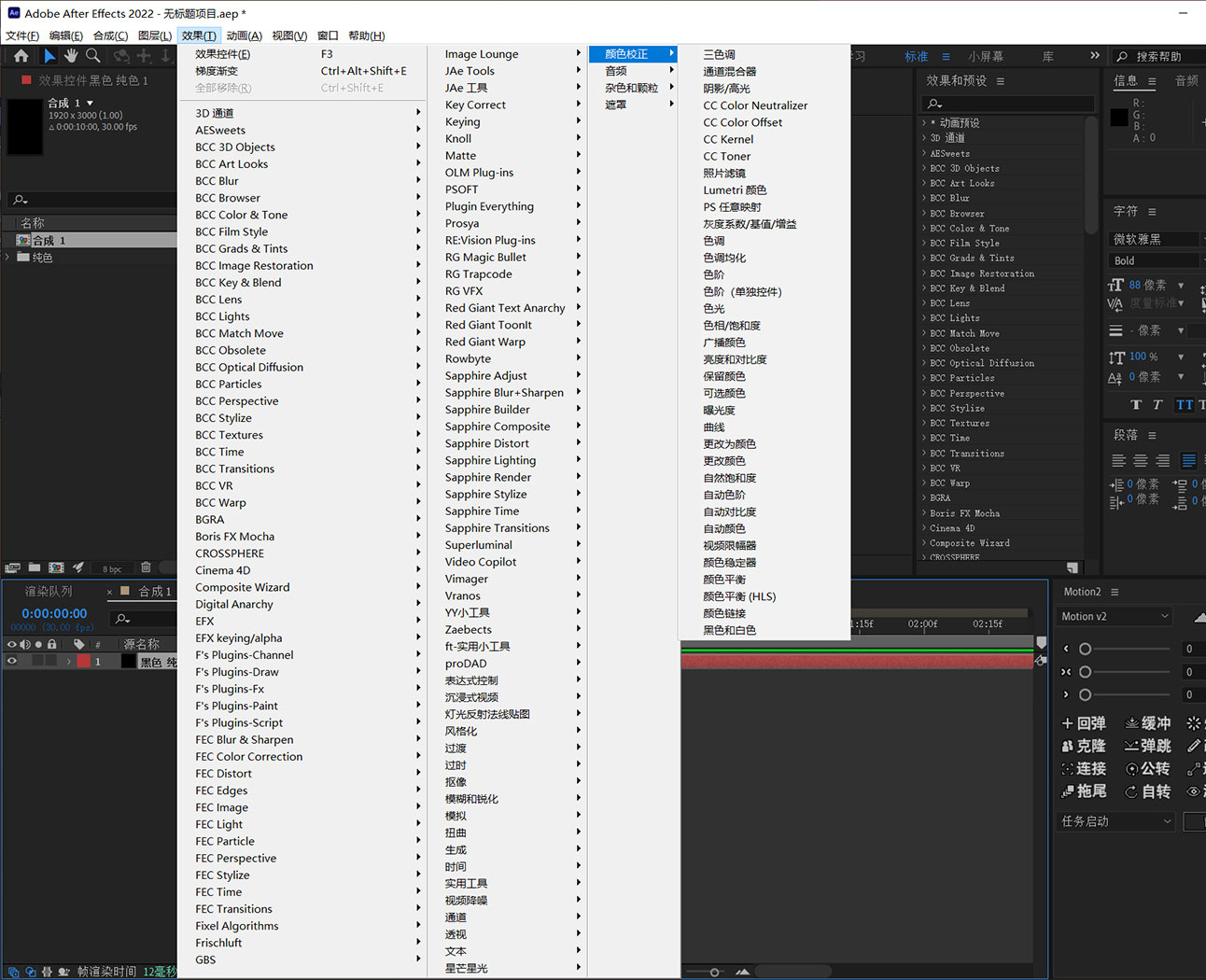Toggle All Caps TT in Character panel
This screenshot has width=1206, height=980.
[1185, 404]
